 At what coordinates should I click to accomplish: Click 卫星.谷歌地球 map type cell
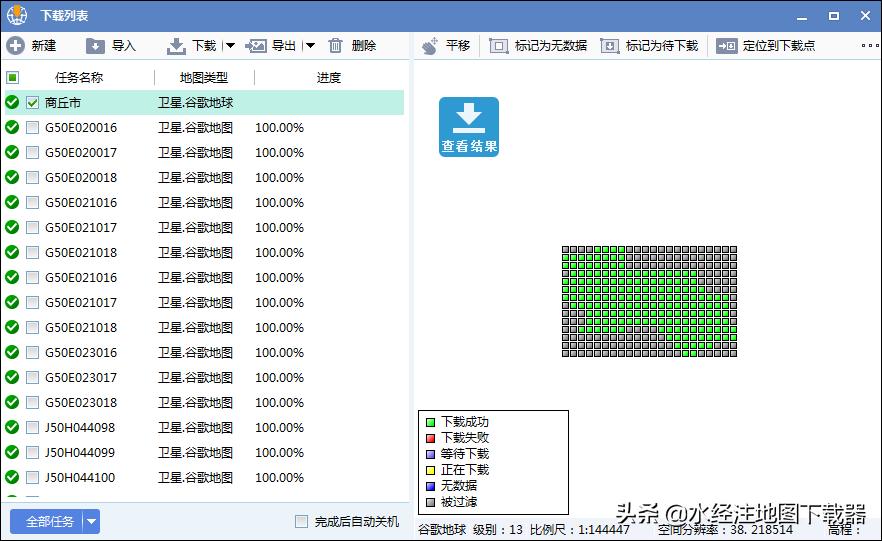click(195, 103)
